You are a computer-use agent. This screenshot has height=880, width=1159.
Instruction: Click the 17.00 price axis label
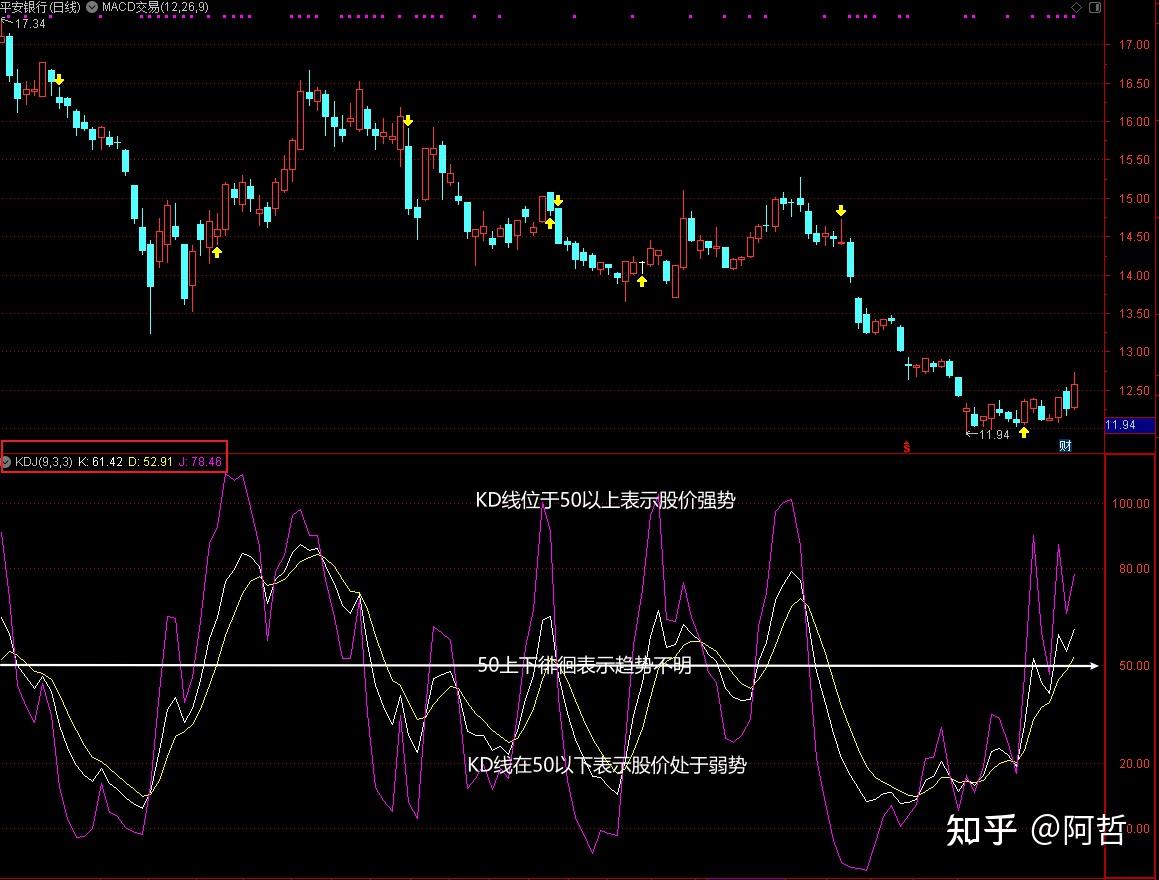1134,45
